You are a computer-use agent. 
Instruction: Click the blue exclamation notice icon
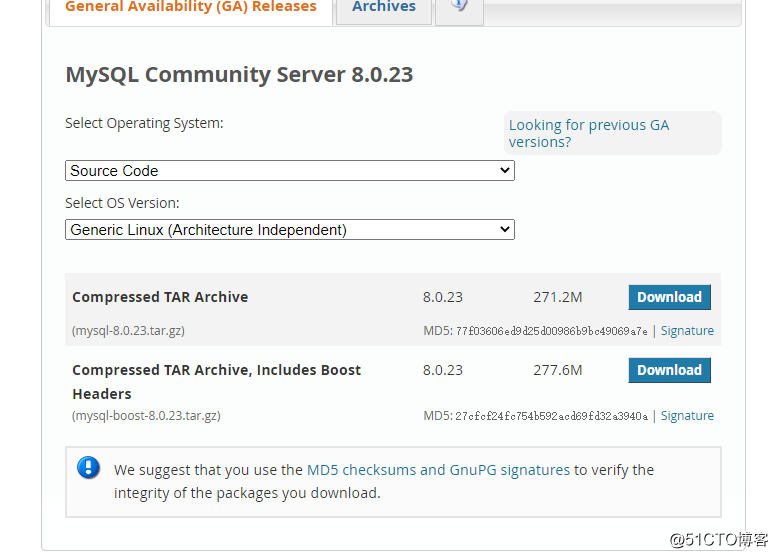pos(88,468)
